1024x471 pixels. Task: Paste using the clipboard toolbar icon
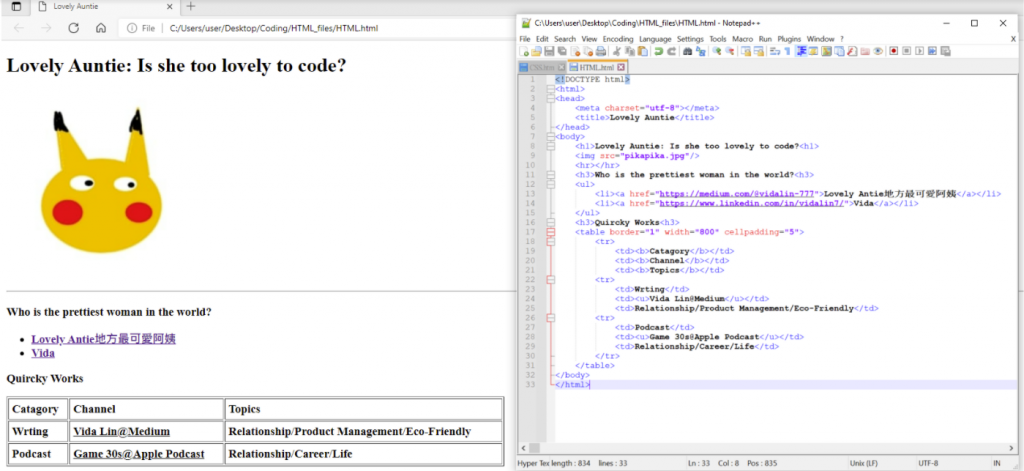click(643, 51)
